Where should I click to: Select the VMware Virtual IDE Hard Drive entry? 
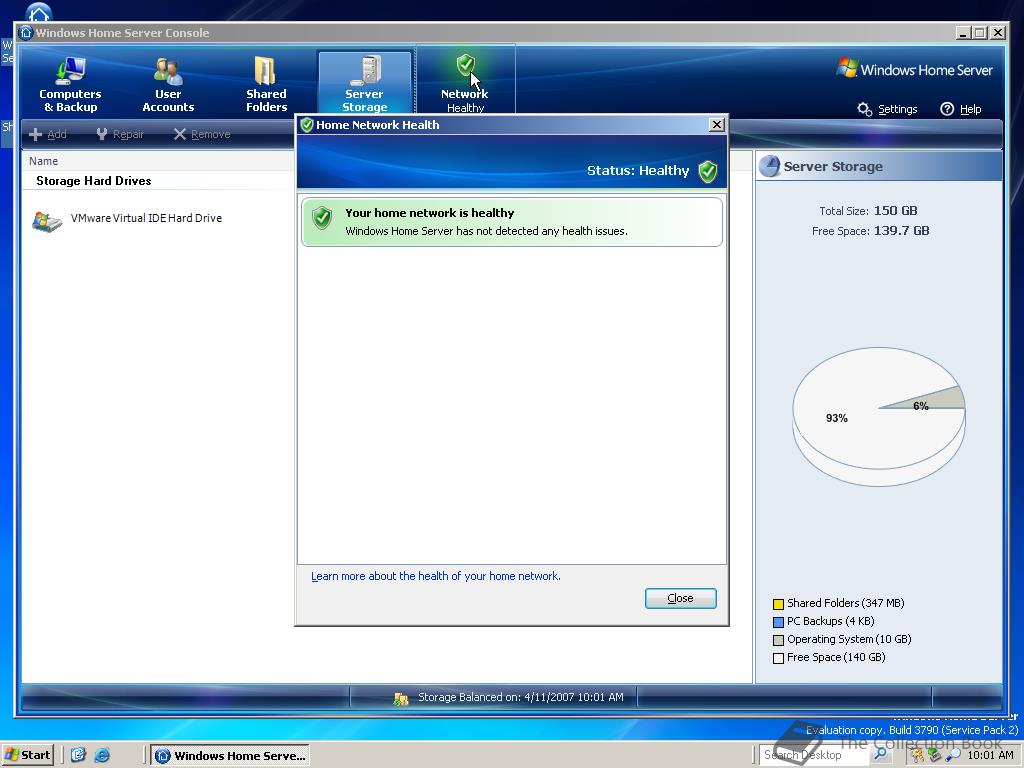[x=146, y=218]
